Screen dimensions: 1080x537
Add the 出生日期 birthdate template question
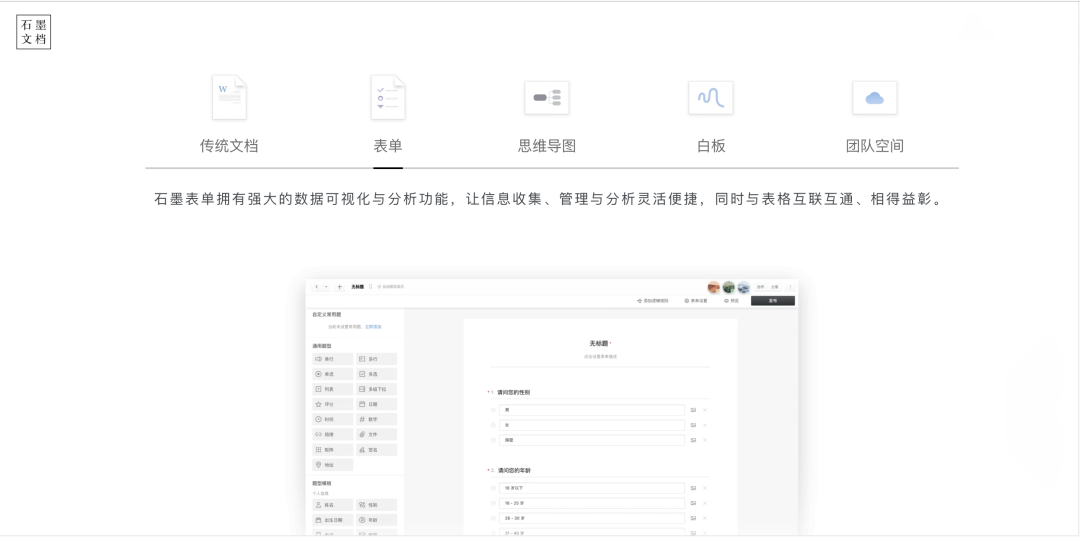coord(333,520)
